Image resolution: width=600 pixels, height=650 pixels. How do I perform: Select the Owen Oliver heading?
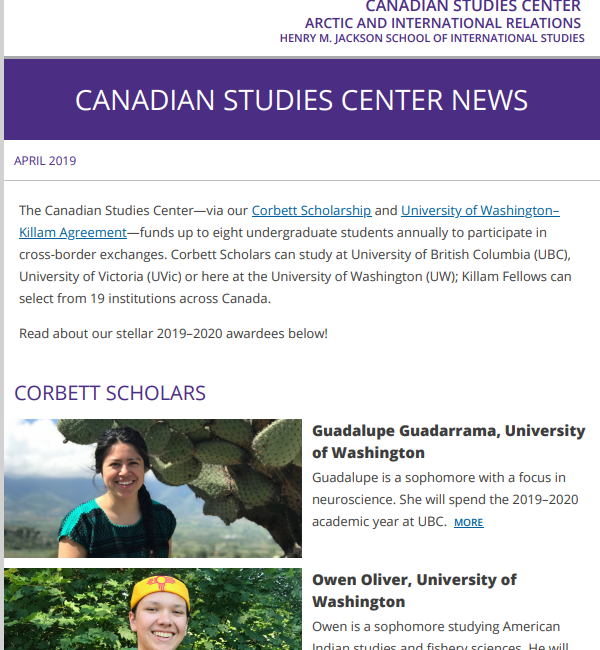[414, 590]
